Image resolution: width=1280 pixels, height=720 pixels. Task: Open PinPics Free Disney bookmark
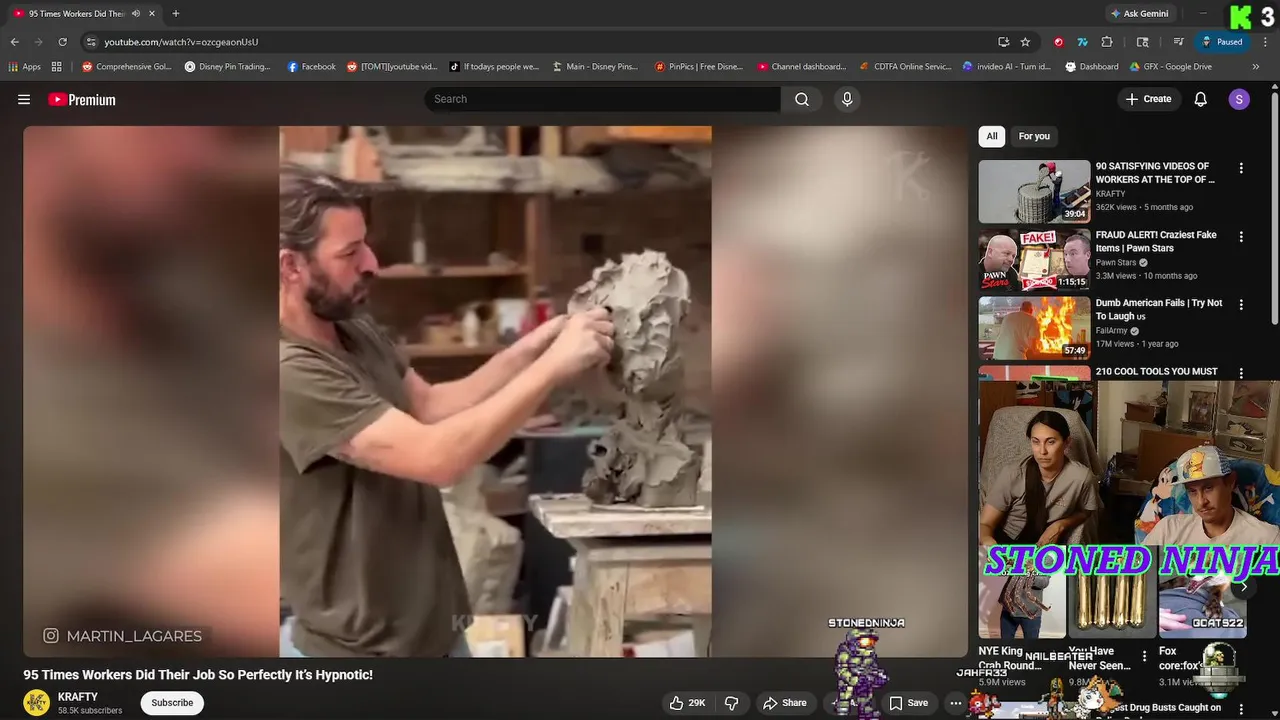point(699,67)
